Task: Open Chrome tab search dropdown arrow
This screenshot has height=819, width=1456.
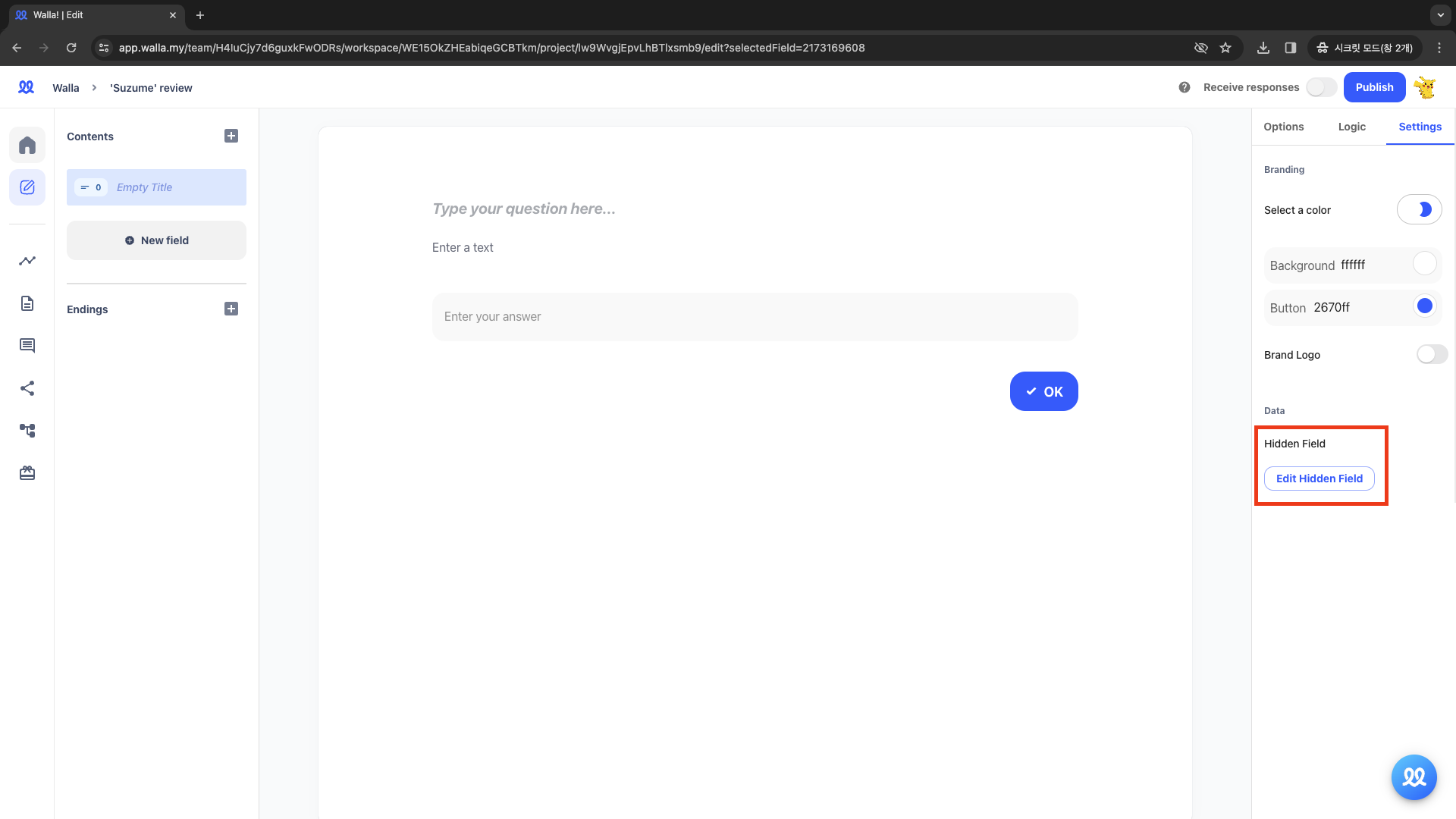Action: click(x=1440, y=14)
